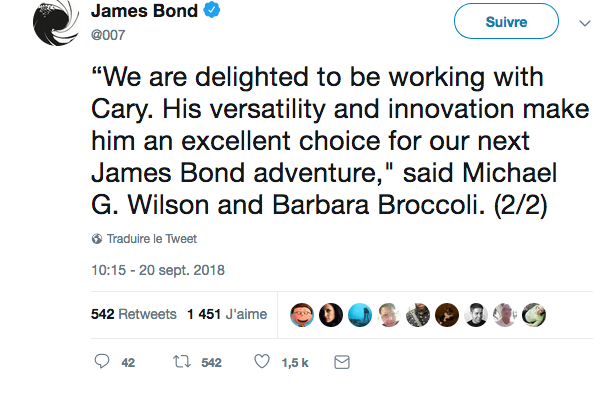Click the blue verified badge
Image resolution: width=605 pixels, height=394 pixels.
pyautogui.click(x=212, y=10)
